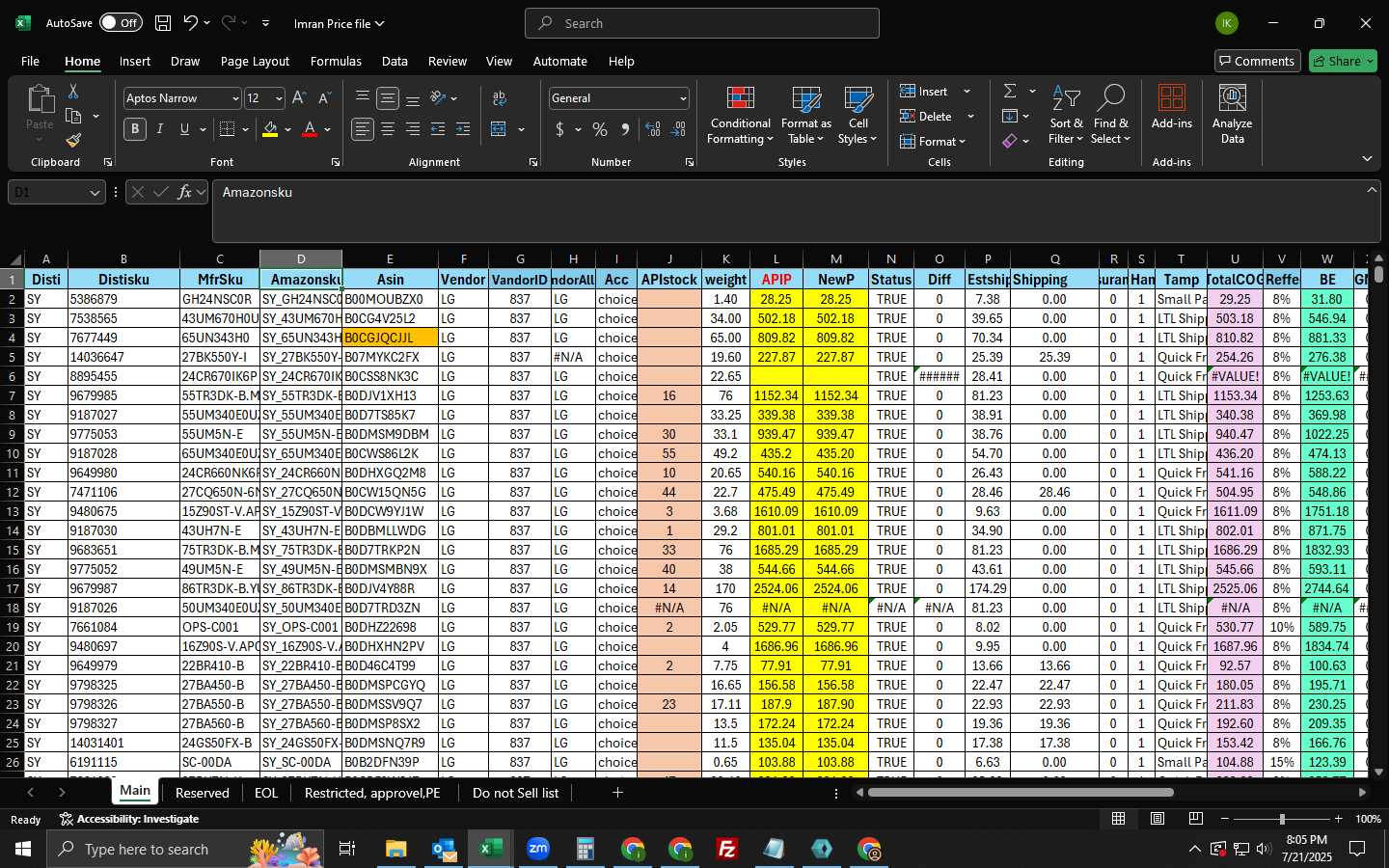The image size is (1389, 868).
Task: Toggle Center horizontal alignment
Action: click(388, 129)
